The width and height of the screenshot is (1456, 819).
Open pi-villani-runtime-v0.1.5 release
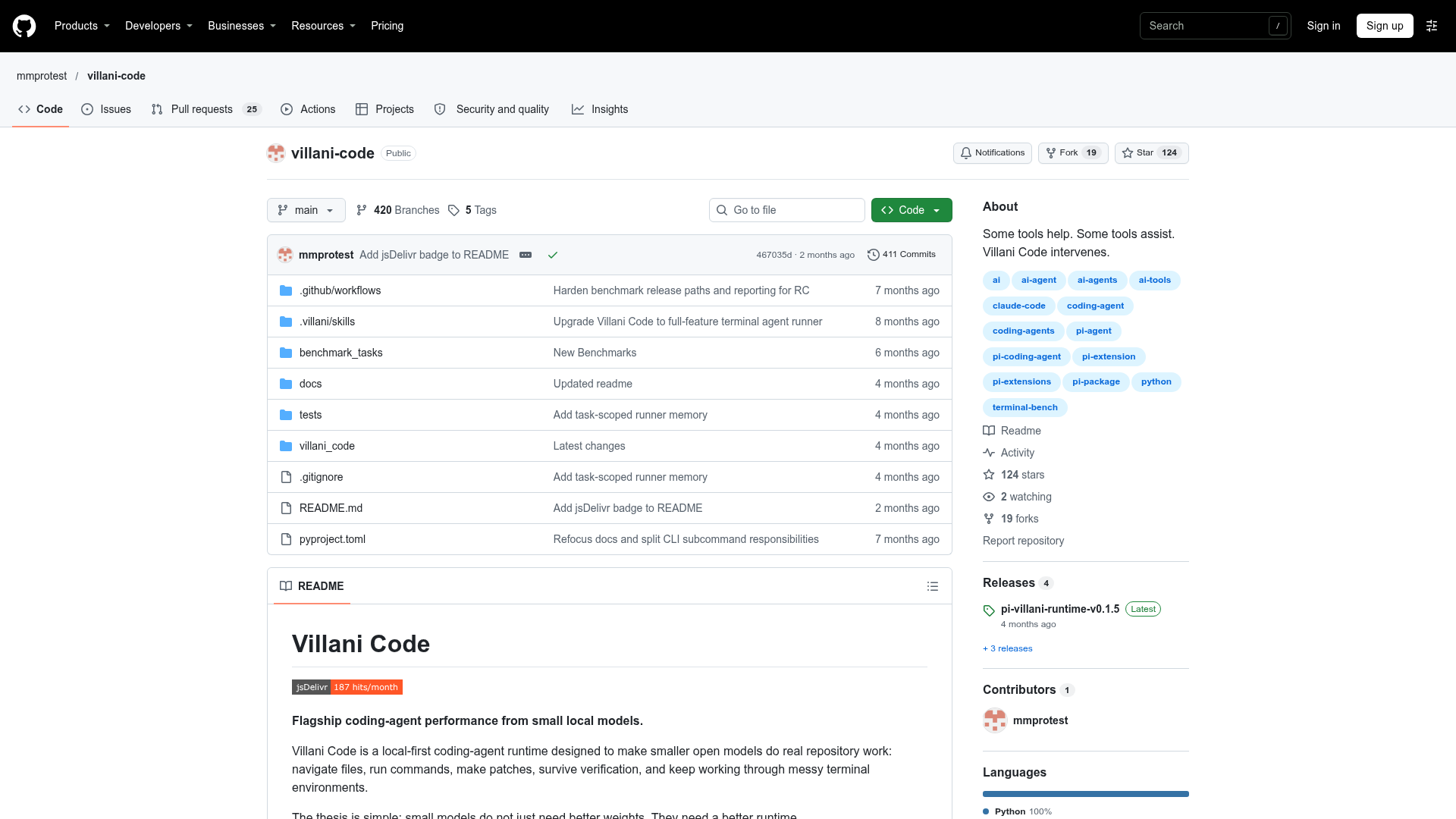(1060, 609)
